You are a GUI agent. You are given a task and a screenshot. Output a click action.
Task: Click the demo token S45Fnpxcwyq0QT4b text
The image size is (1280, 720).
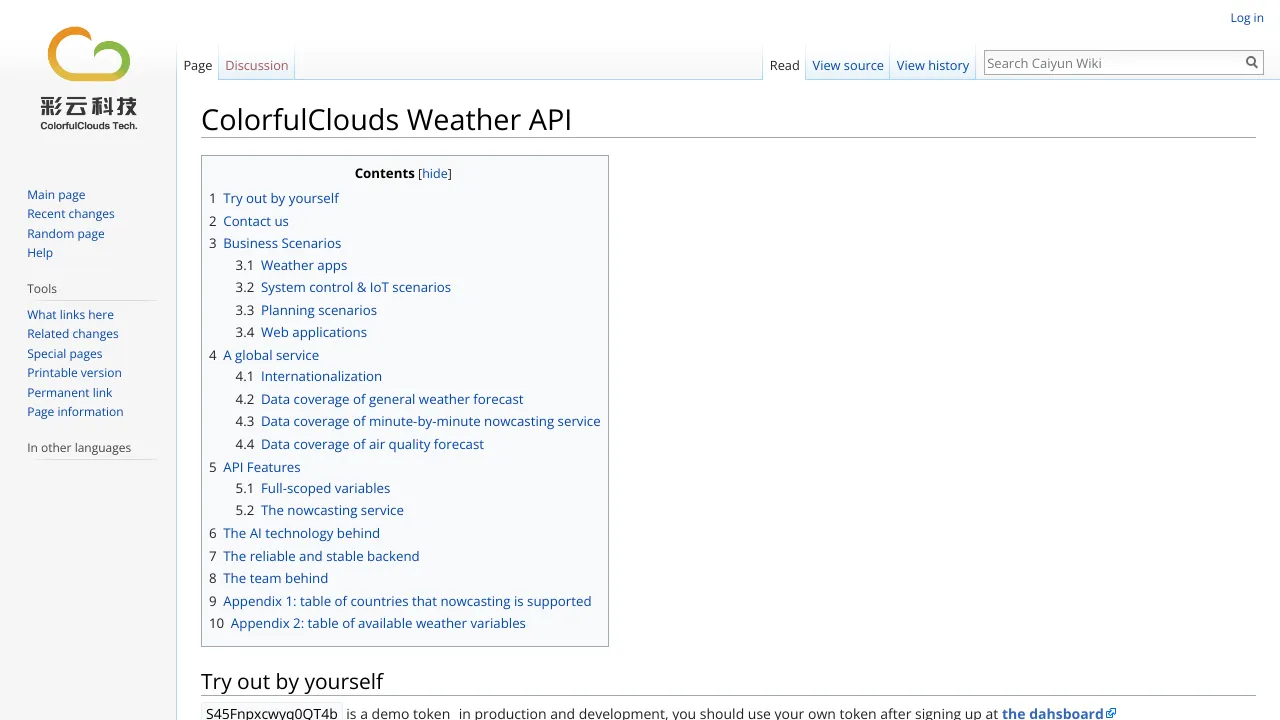click(272, 713)
